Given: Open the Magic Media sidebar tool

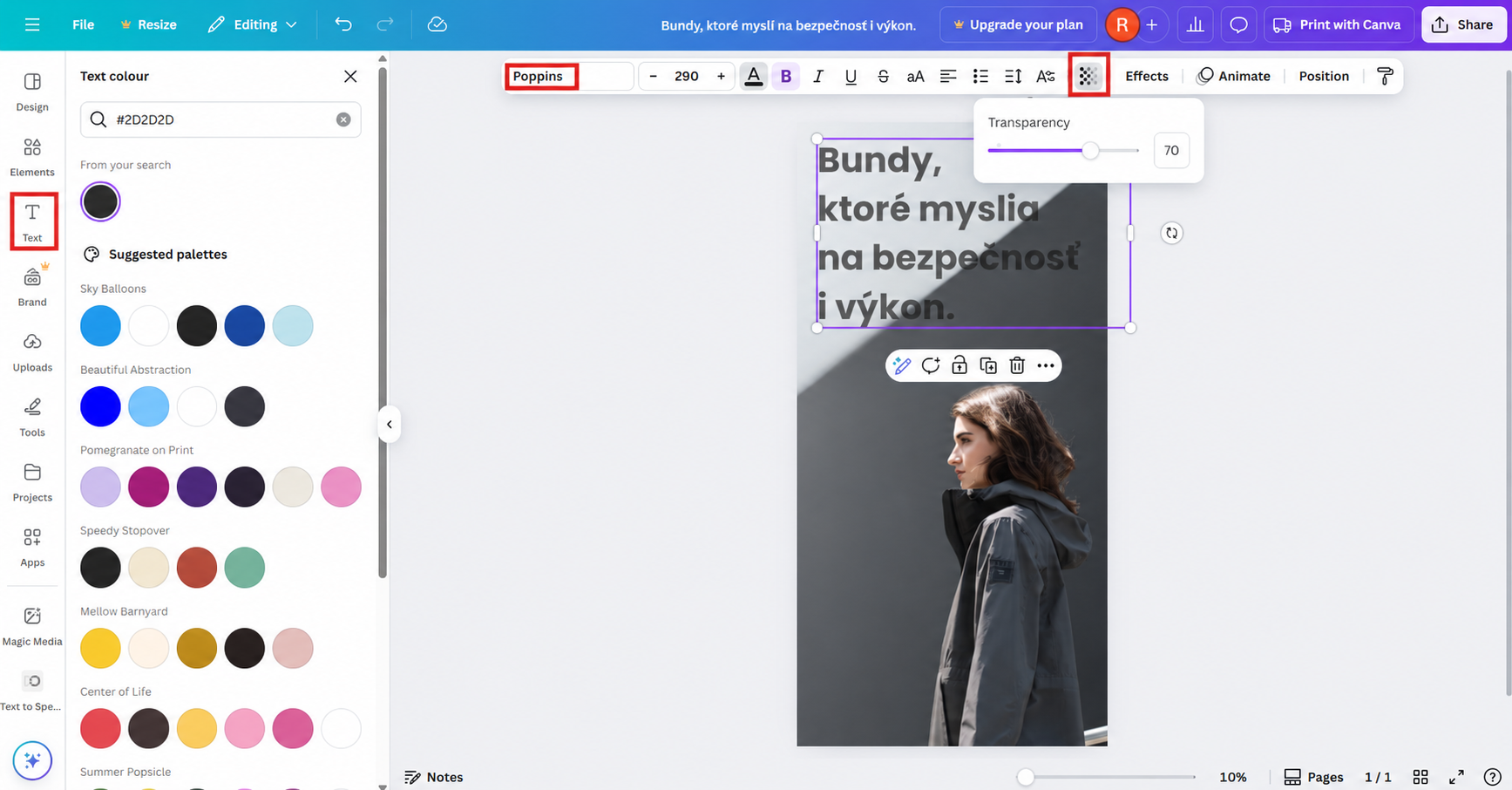Looking at the screenshot, I should click(x=32, y=627).
